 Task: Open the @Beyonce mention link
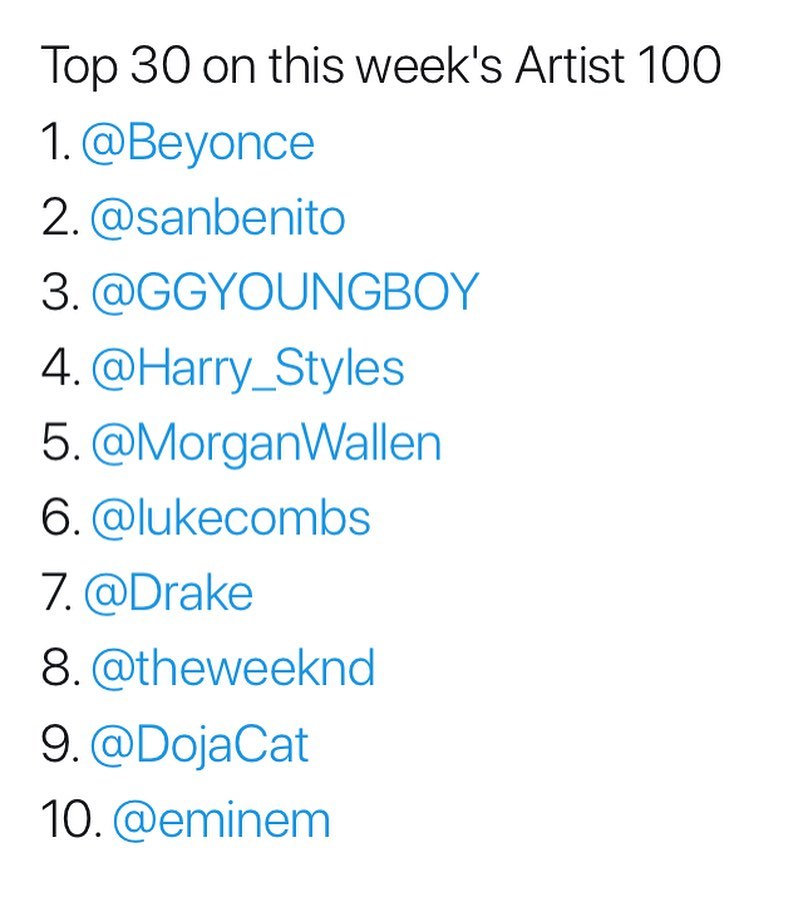pyautogui.click(x=197, y=143)
